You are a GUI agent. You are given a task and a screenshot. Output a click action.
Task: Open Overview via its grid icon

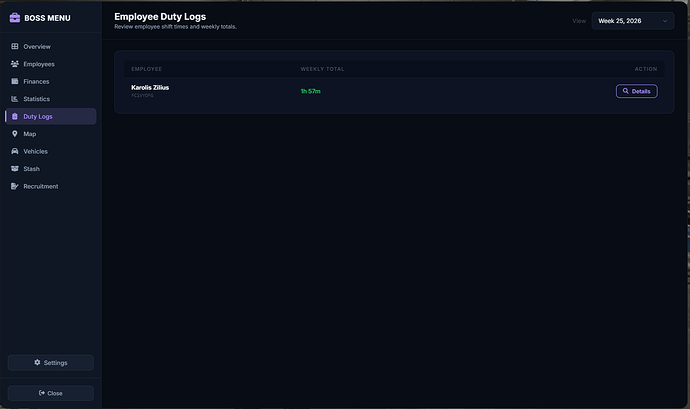[15, 46]
